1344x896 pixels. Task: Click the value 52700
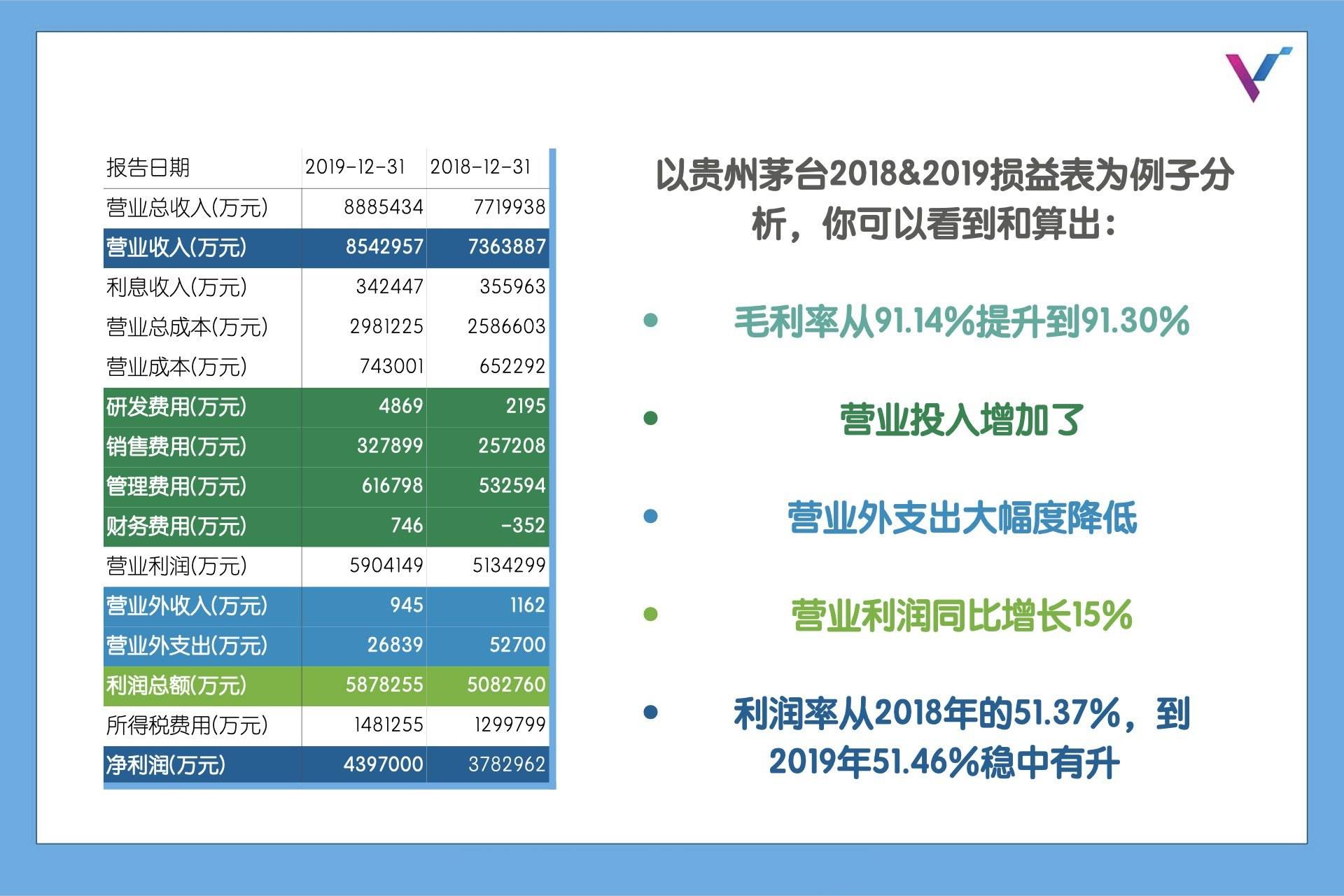click(517, 645)
